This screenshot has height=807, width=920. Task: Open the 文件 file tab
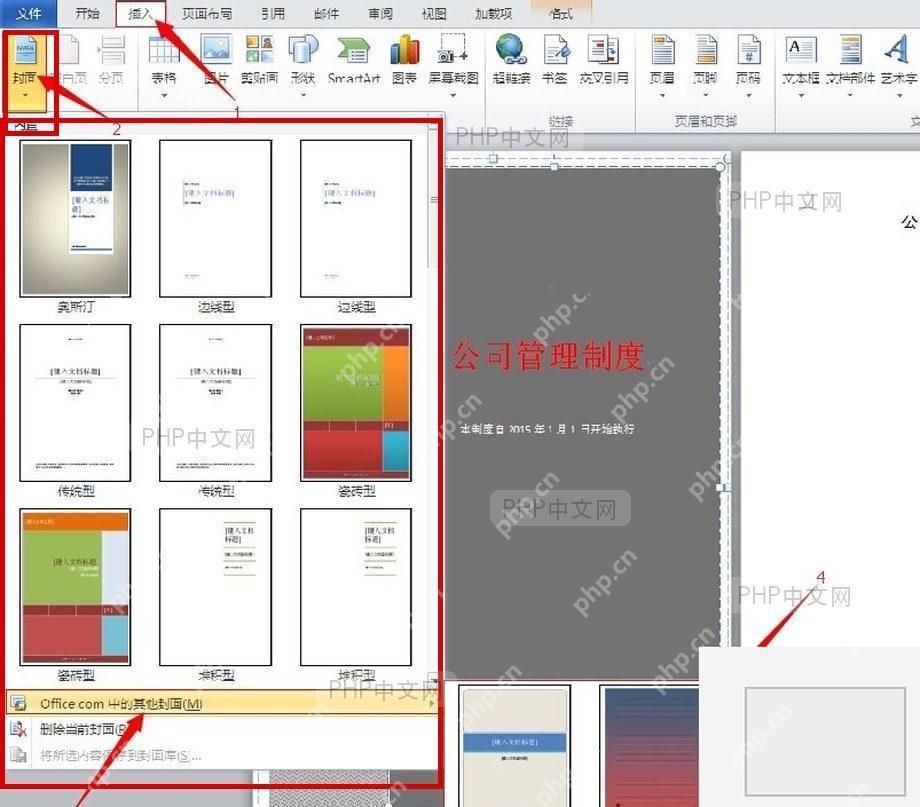[28, 13]
